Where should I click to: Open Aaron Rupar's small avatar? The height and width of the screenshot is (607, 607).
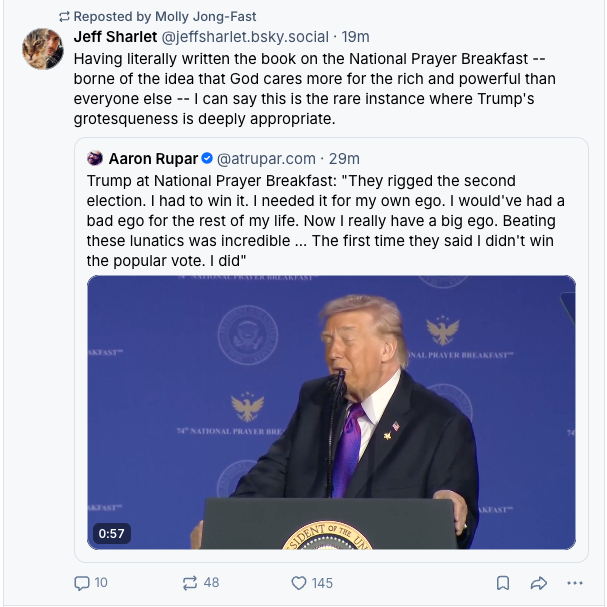96,158
